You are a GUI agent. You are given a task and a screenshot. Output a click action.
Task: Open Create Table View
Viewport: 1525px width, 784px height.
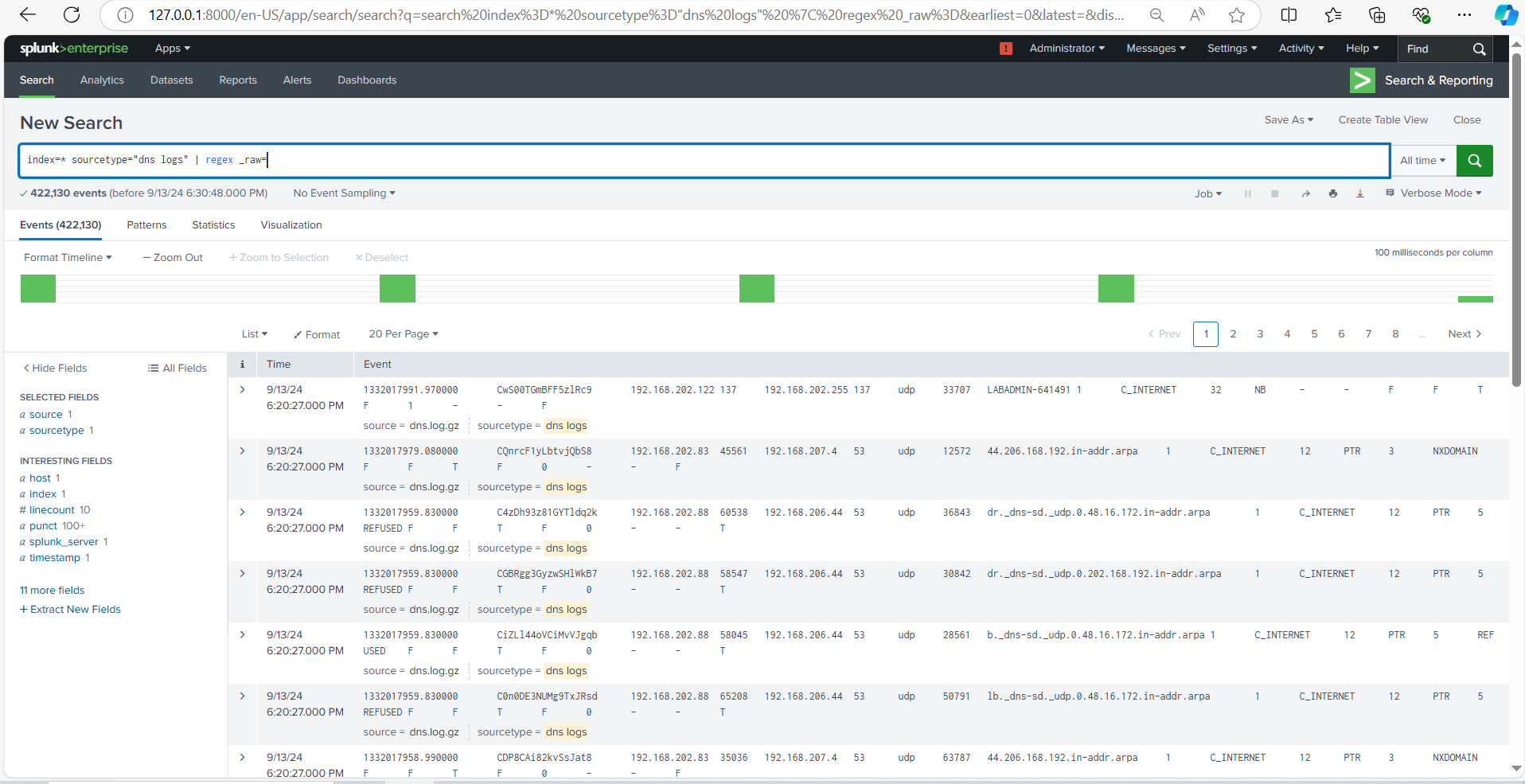[1382, 119]
